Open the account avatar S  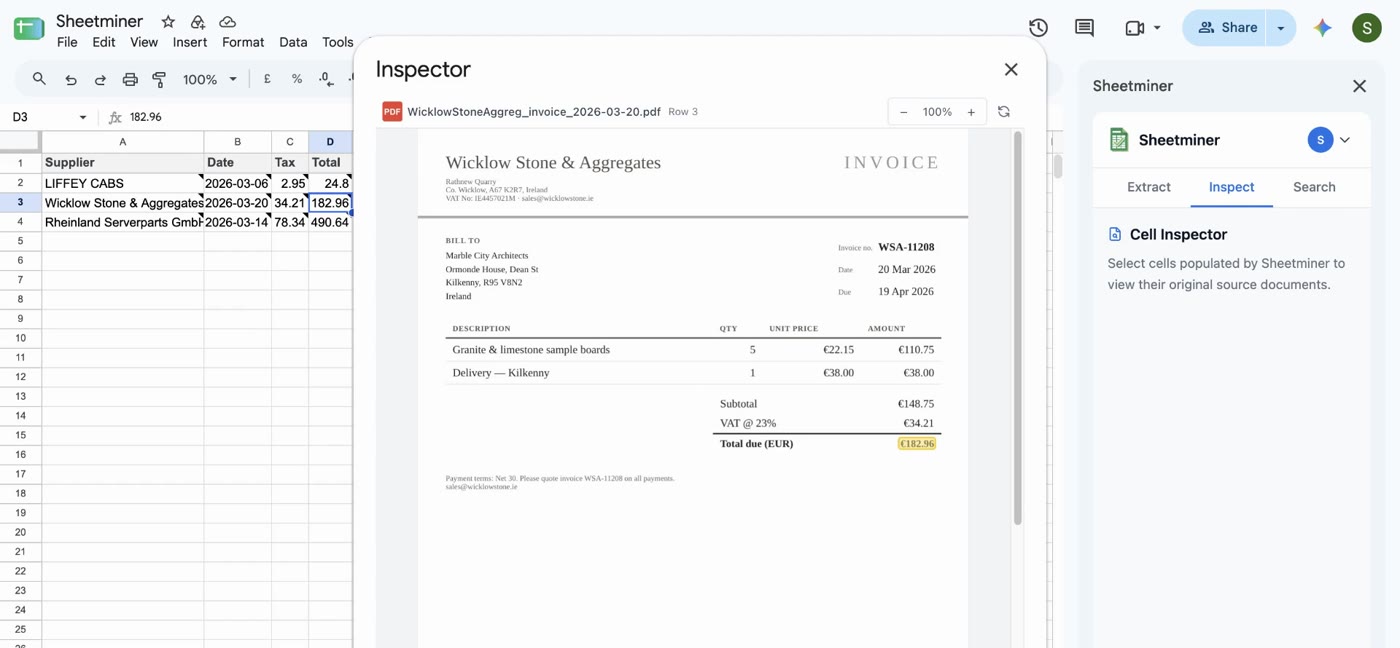(x=1367, y=28)
